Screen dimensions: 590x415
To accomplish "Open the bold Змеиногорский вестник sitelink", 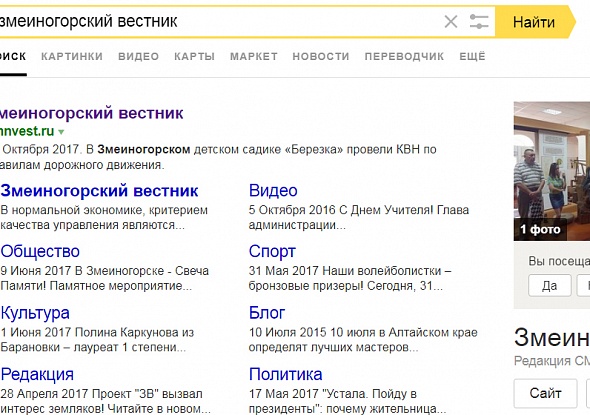I will [x=99, y=191].
